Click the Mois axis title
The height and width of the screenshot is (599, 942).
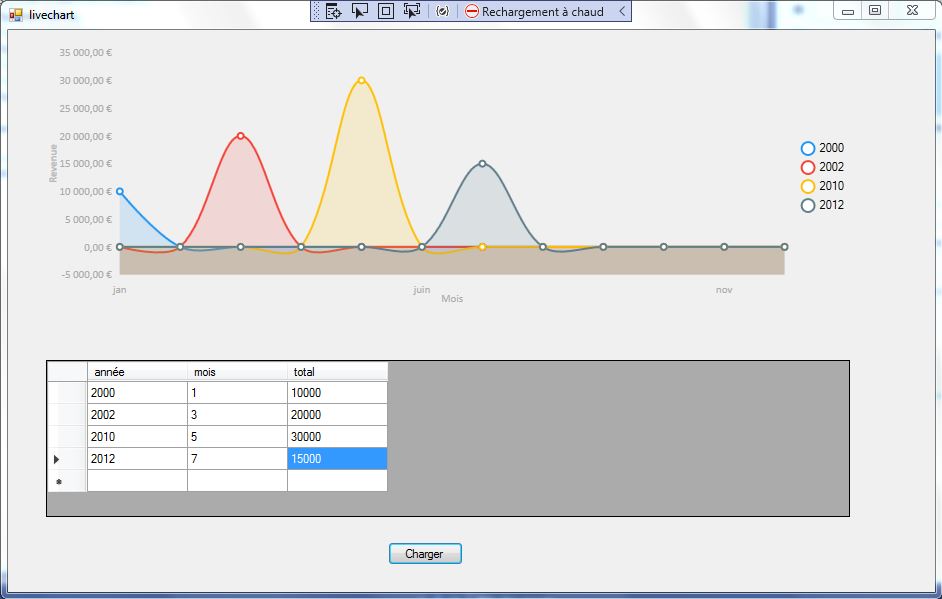pyautogui.click(x=452, y=299)
